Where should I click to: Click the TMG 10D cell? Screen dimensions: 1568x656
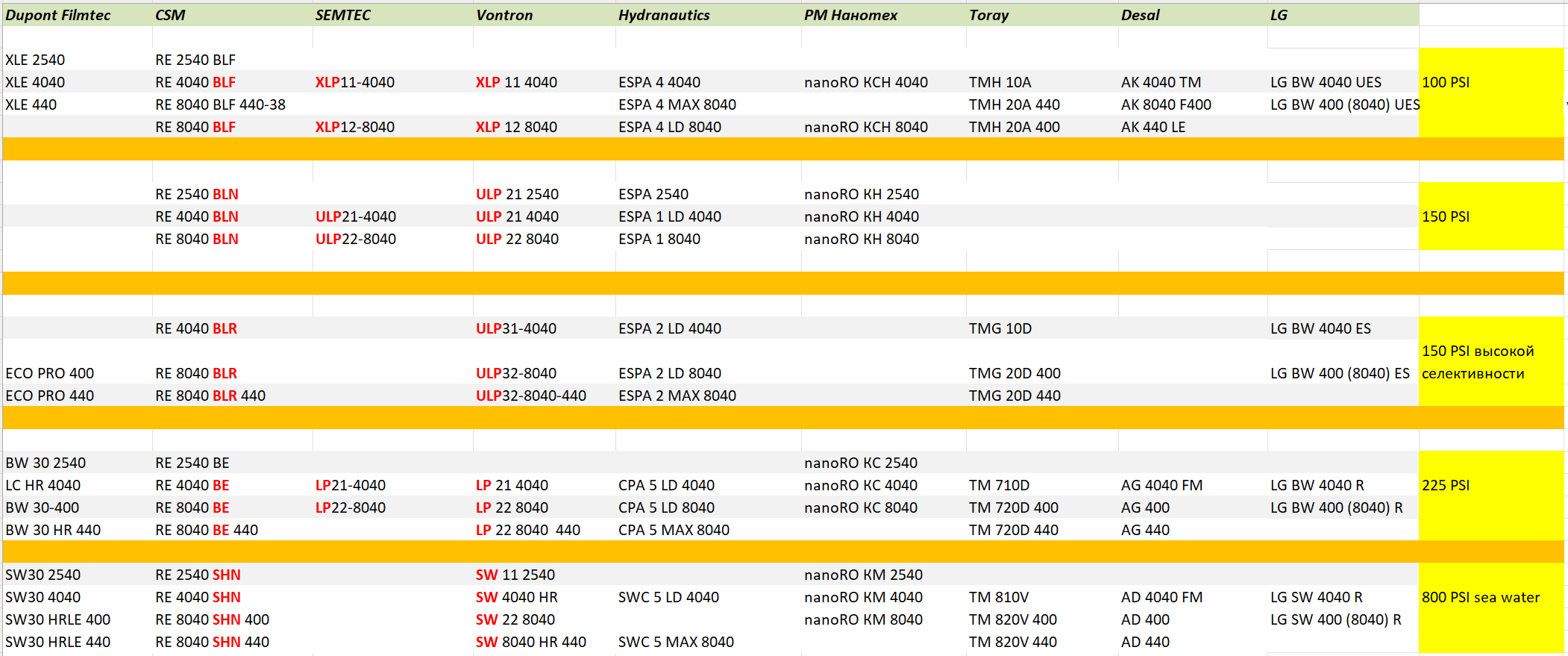pos(1000,328)
